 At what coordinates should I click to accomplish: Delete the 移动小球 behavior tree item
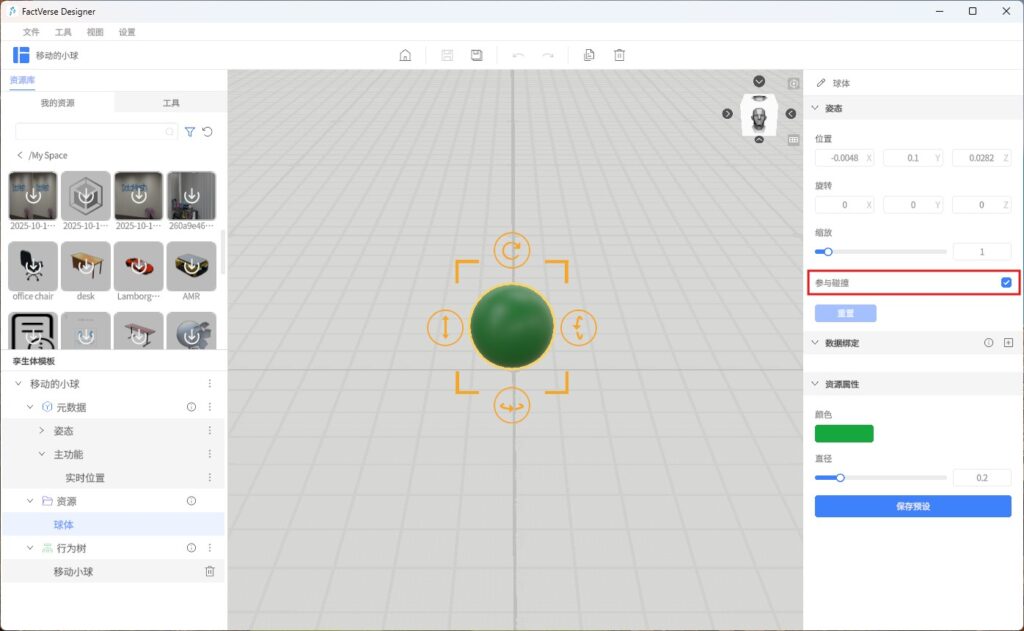pyautogui.click(x=210, y=572)
